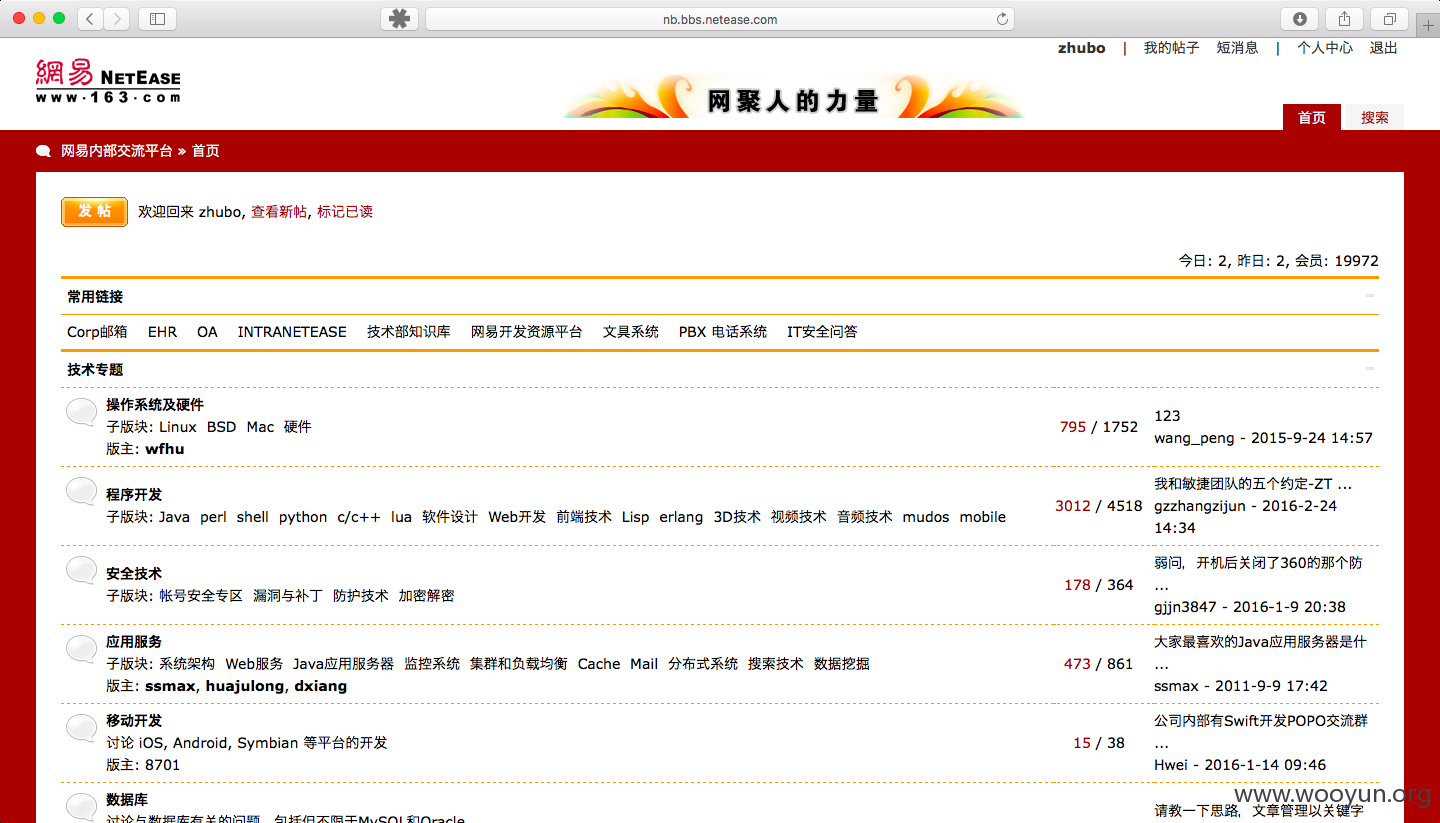Open latest post 我和敏捷团队的五个约定-ZT
Screen dimensions: 1440x823
1253,484
